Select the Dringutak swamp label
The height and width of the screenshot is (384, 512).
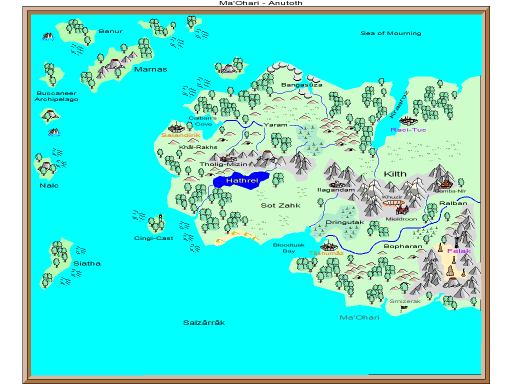[x=345, y=222]
